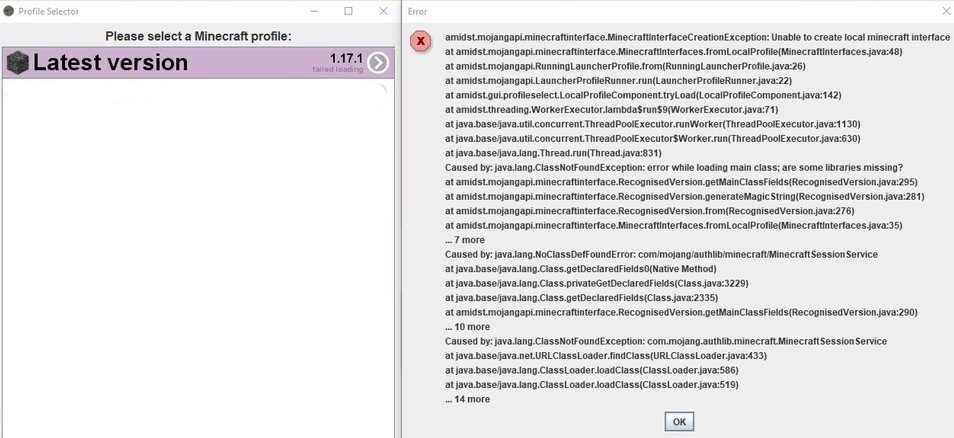Screen dimensions: 954x438
Task: Click the generateMagicString stack line
Action: pos(684,196)
